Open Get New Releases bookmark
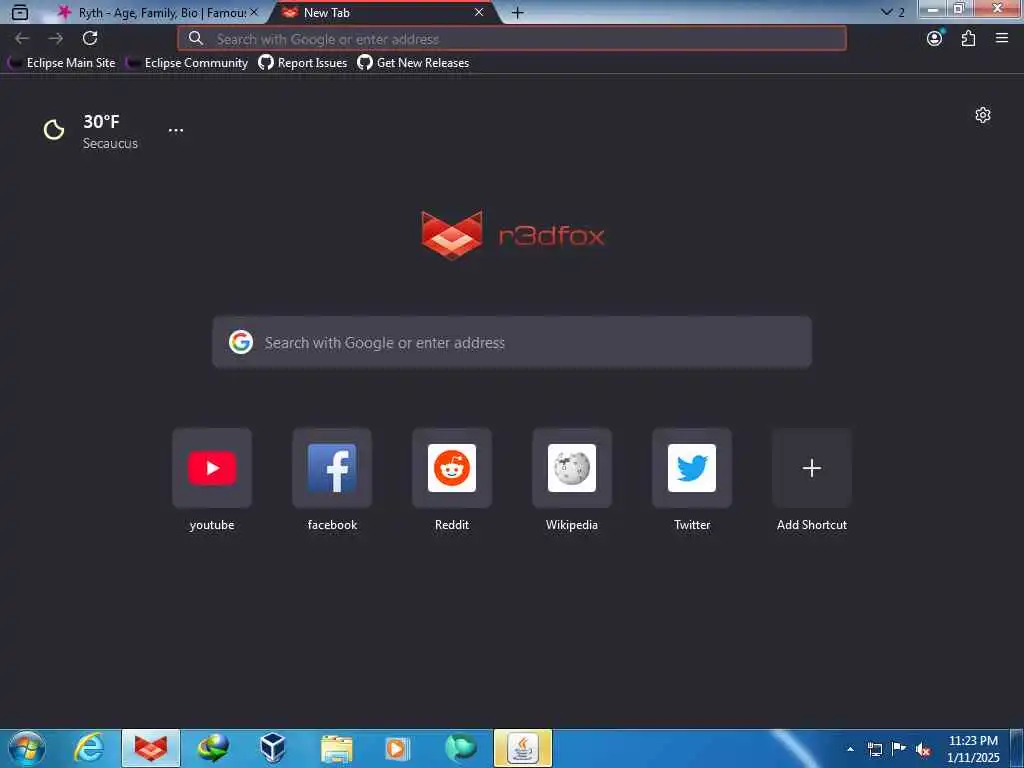 coord(413,63)
